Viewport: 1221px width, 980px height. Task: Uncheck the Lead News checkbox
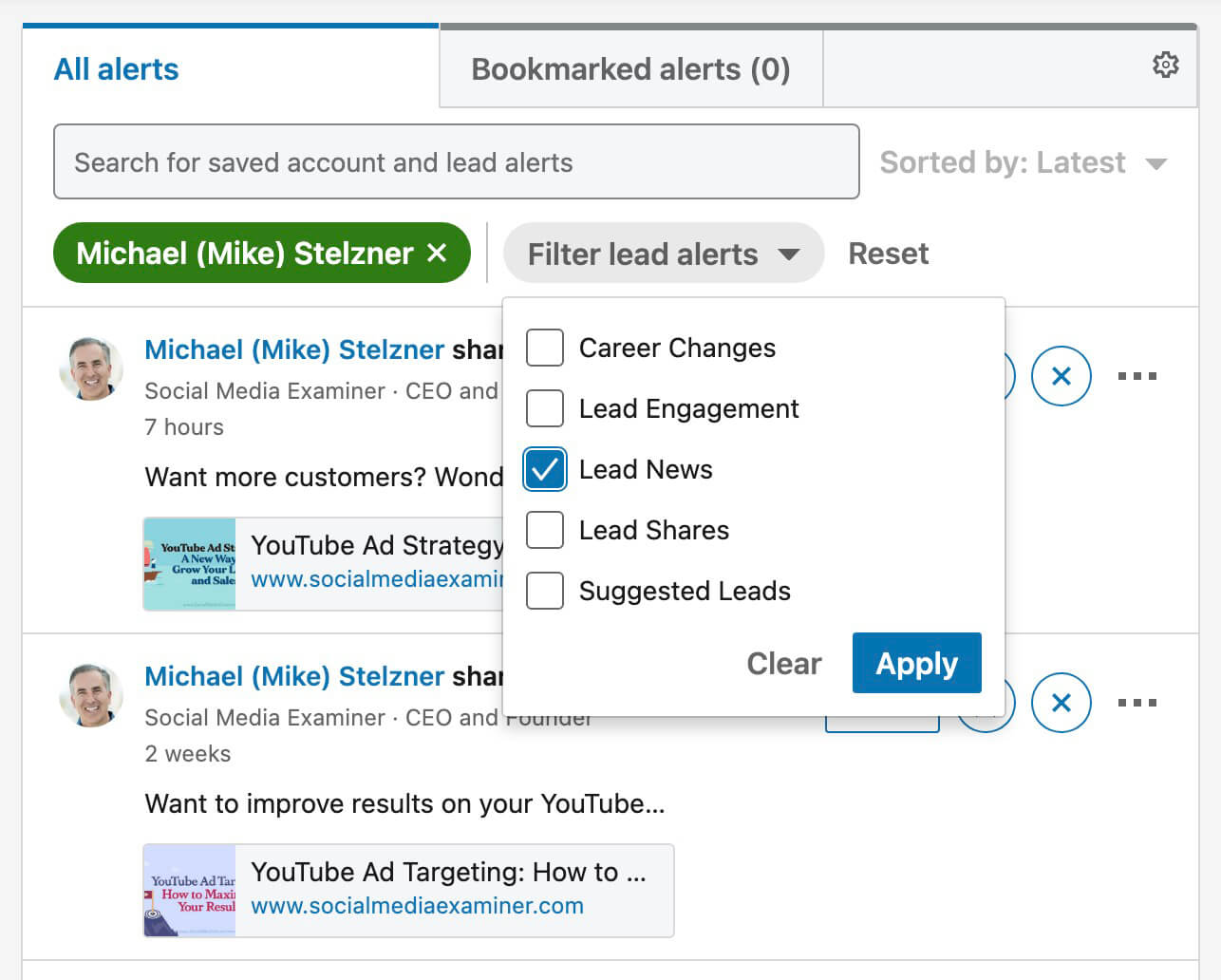pos(545,469)
